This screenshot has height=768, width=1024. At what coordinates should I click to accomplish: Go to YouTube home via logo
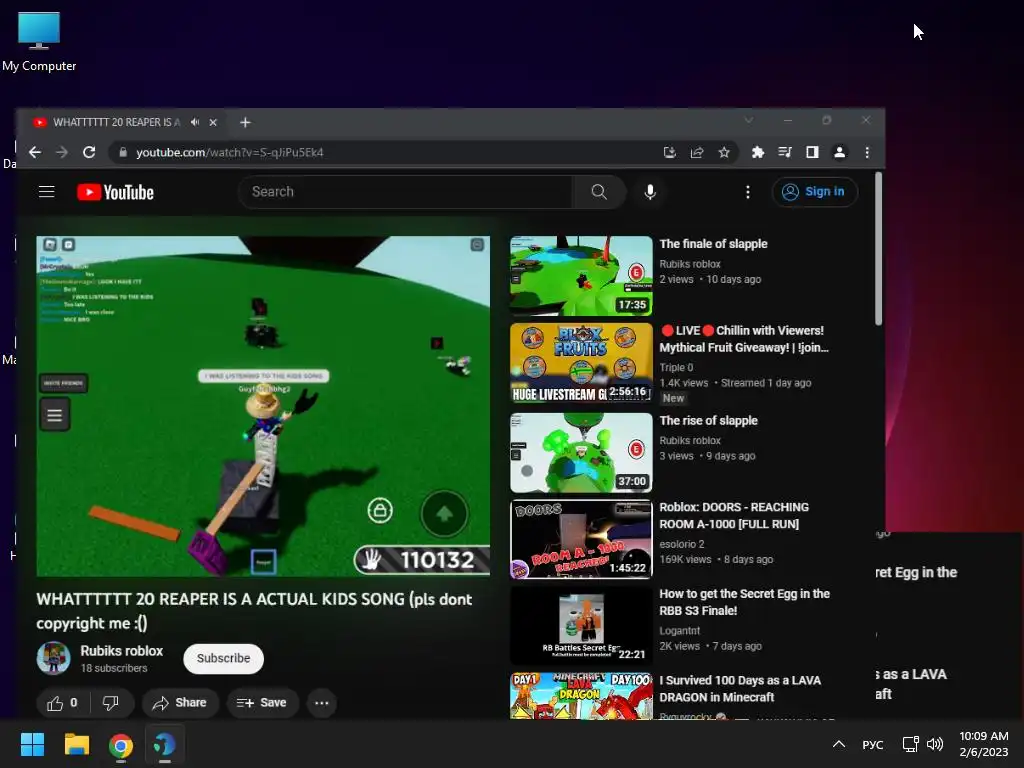pos(116,192)
